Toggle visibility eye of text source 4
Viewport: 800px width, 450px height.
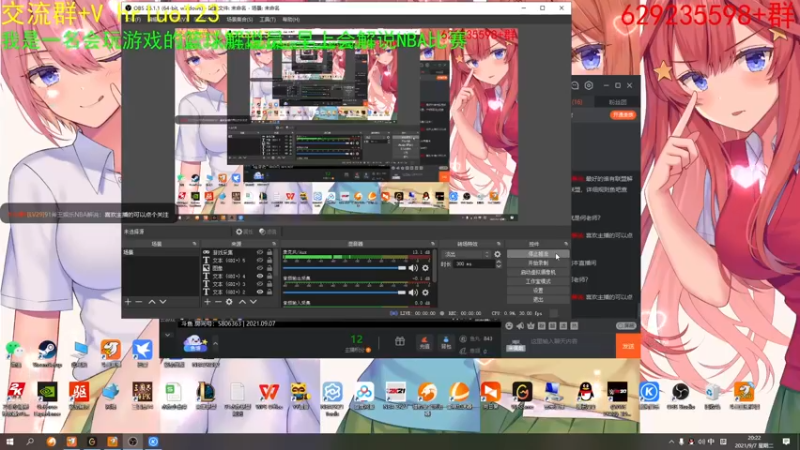click(260, 276)
